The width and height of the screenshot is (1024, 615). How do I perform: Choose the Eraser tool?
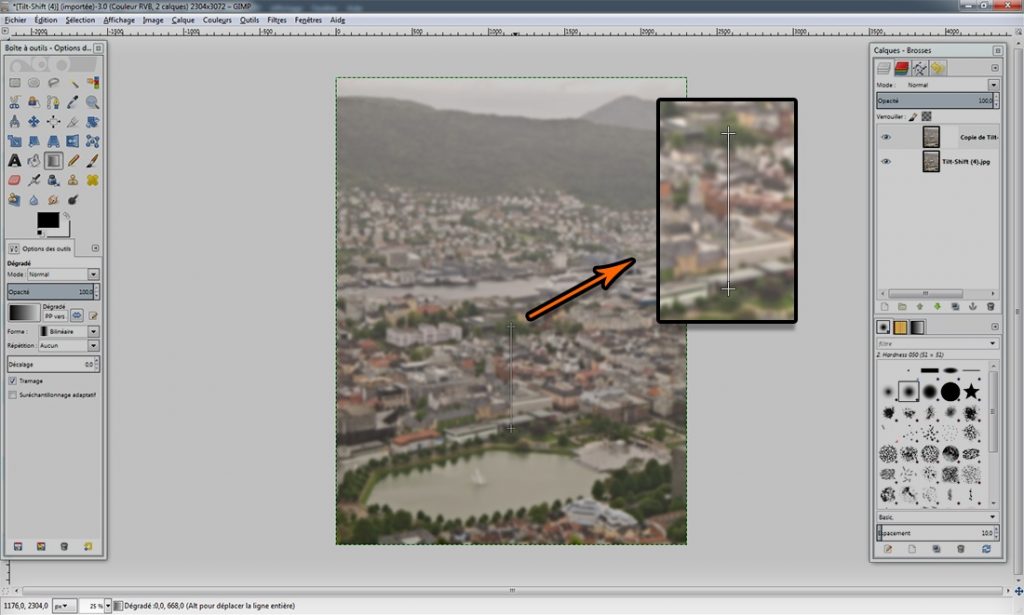click(x=14, y=180)
